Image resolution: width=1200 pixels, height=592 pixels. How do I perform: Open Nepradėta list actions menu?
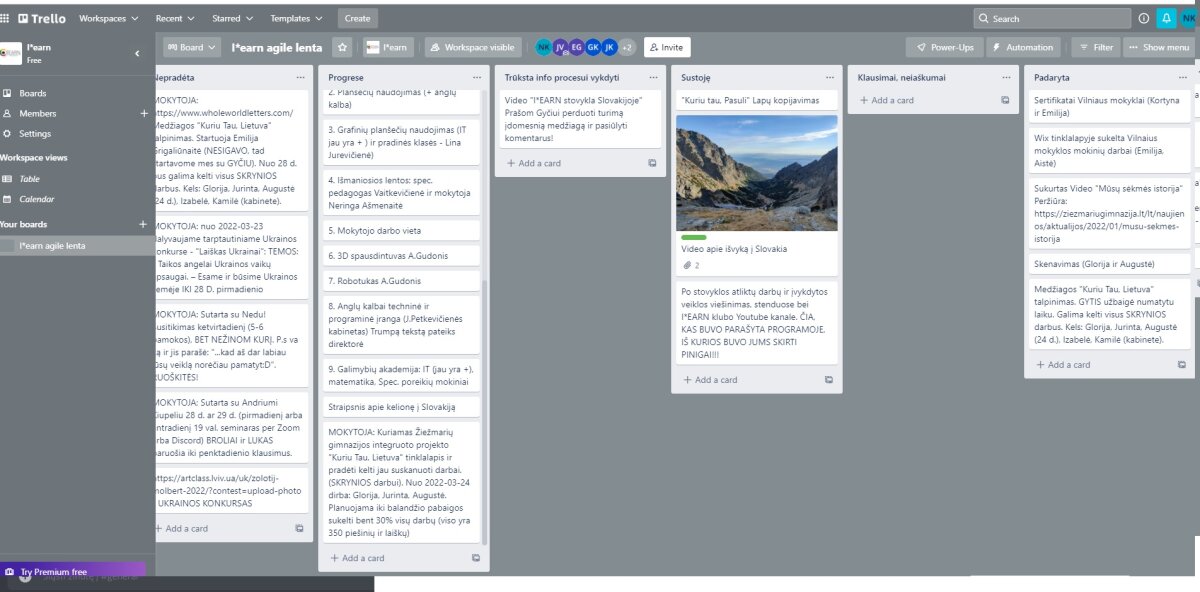tap(300, 77)
